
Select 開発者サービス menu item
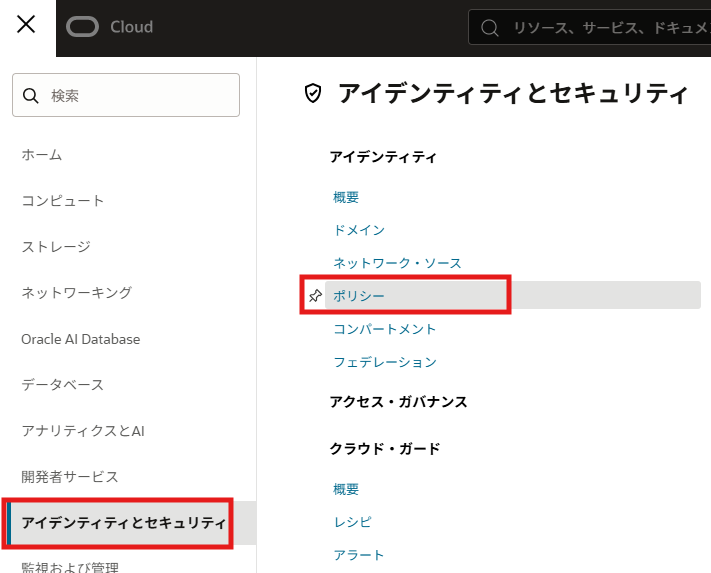pyautogui.click(x=70, y=477)
